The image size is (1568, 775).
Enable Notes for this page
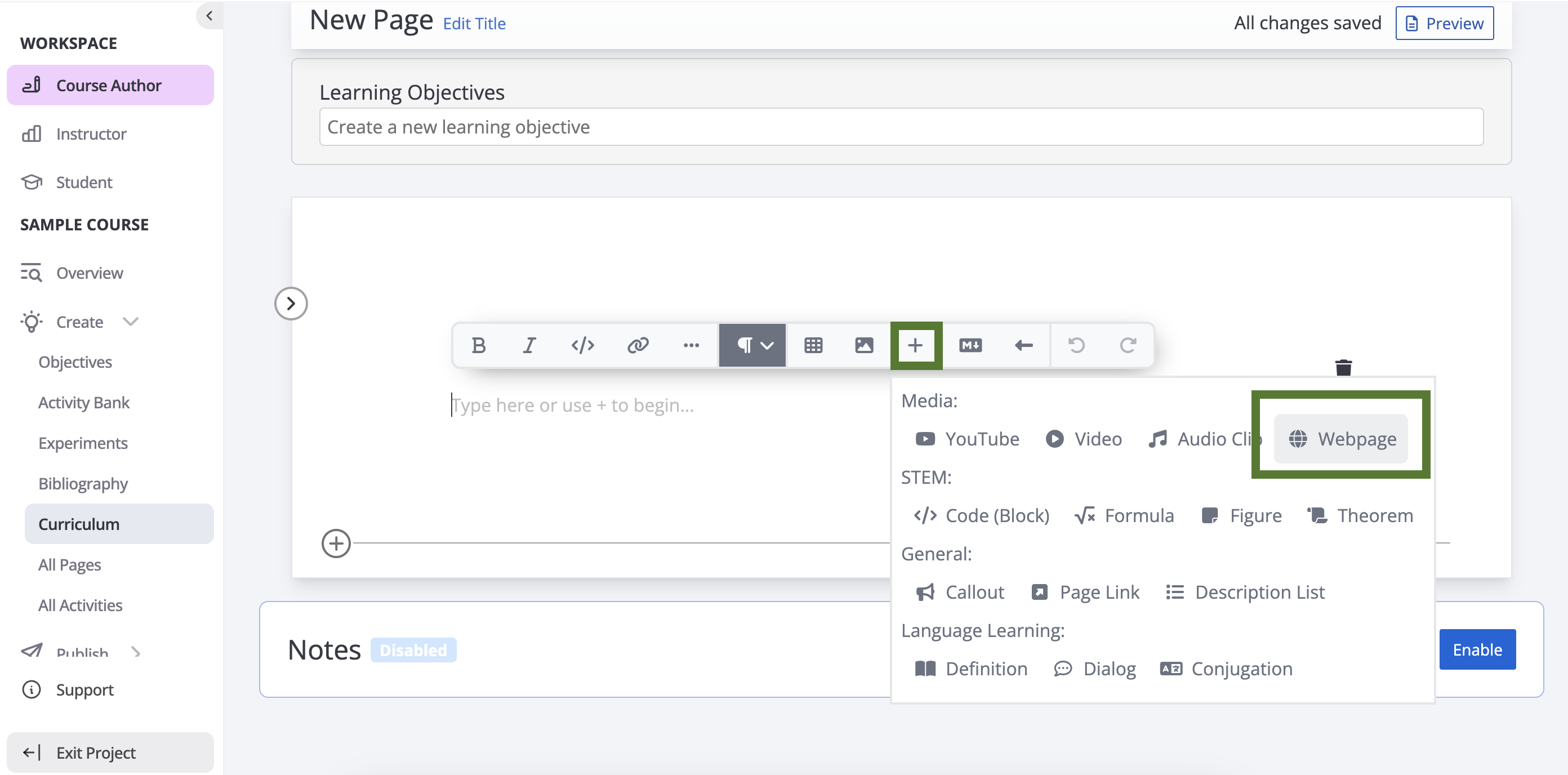1477,649
